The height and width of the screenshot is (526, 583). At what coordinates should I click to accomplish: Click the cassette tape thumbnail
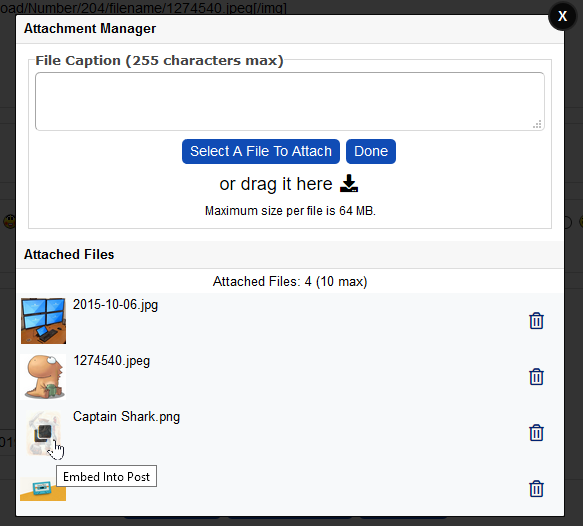click(43, 489)
